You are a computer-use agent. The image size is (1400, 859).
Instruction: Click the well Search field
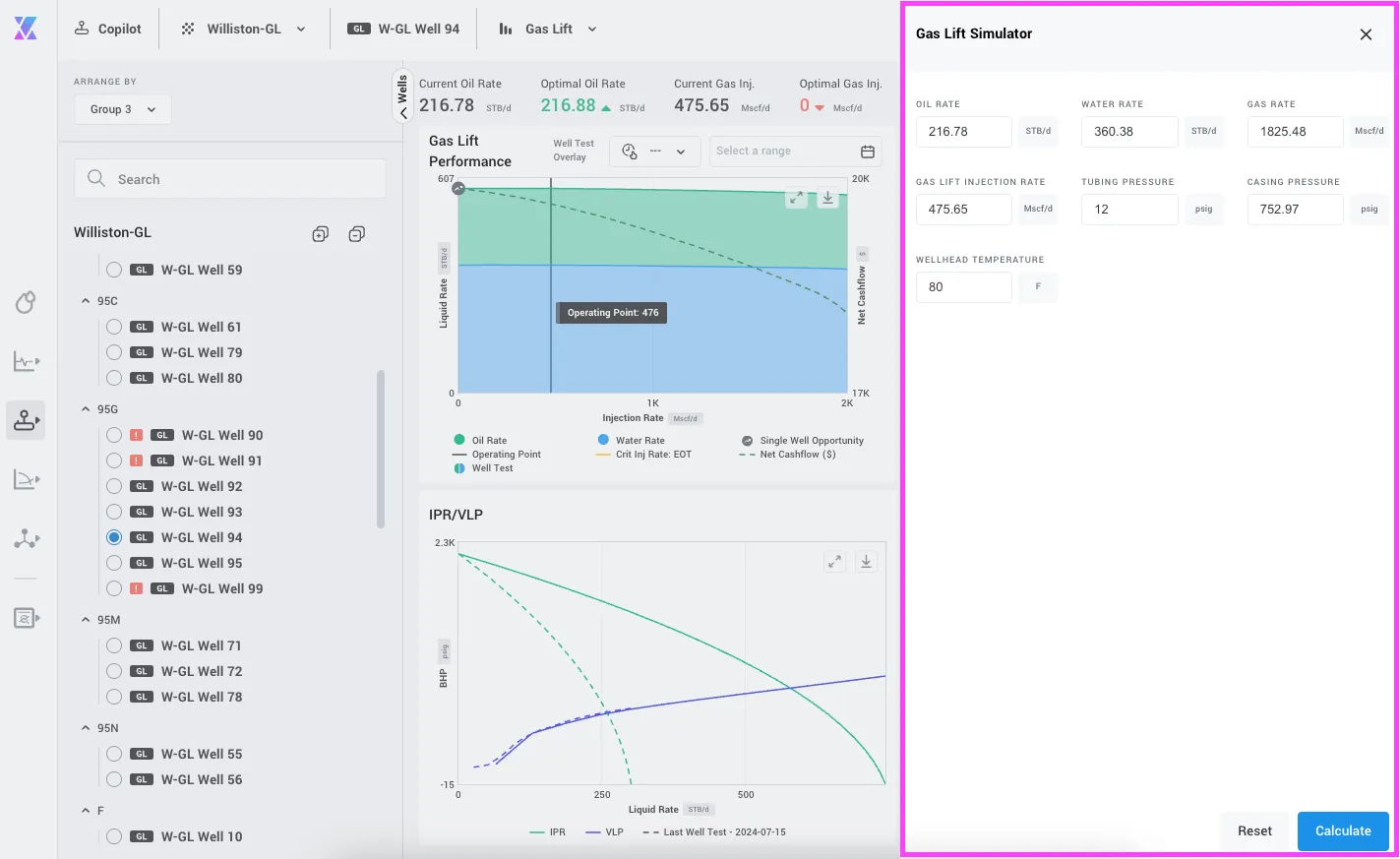pos(230,179)
